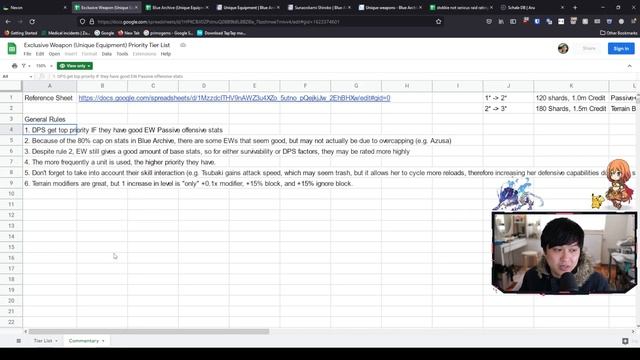This screenshot has width=640, height=360.
Task: Switch to the Tier List sheet tab
Action: coord(43,341)
